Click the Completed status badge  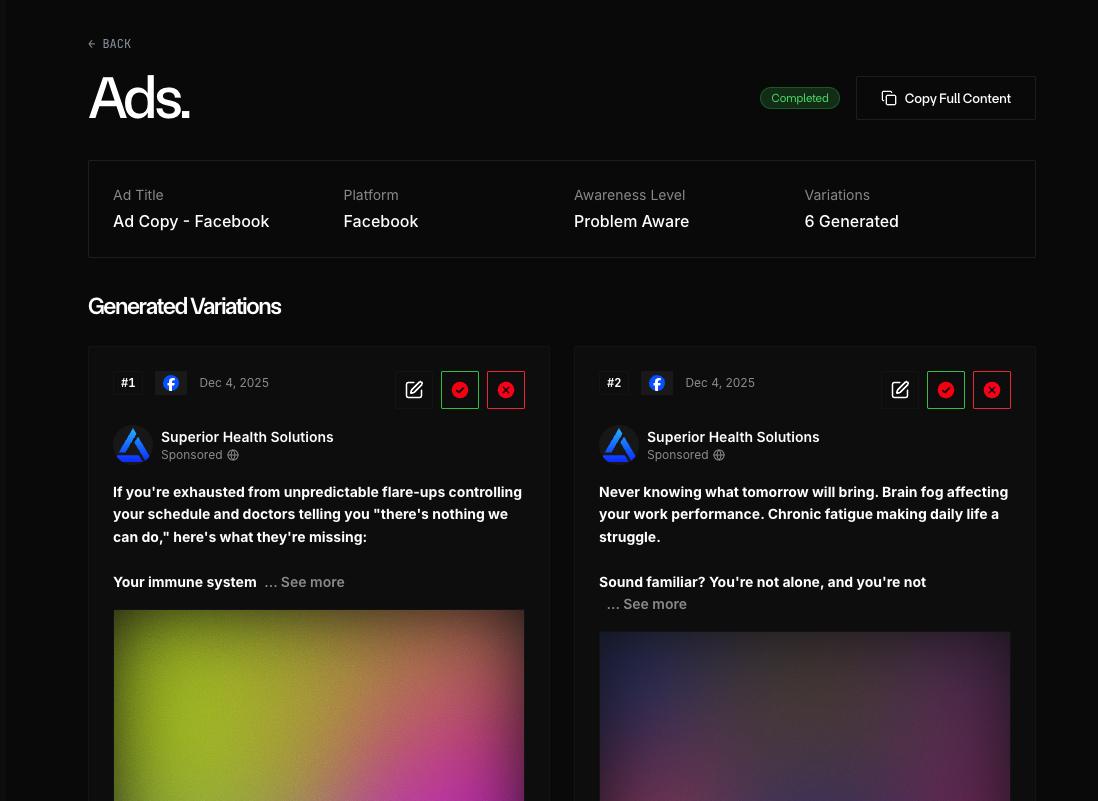799,98
